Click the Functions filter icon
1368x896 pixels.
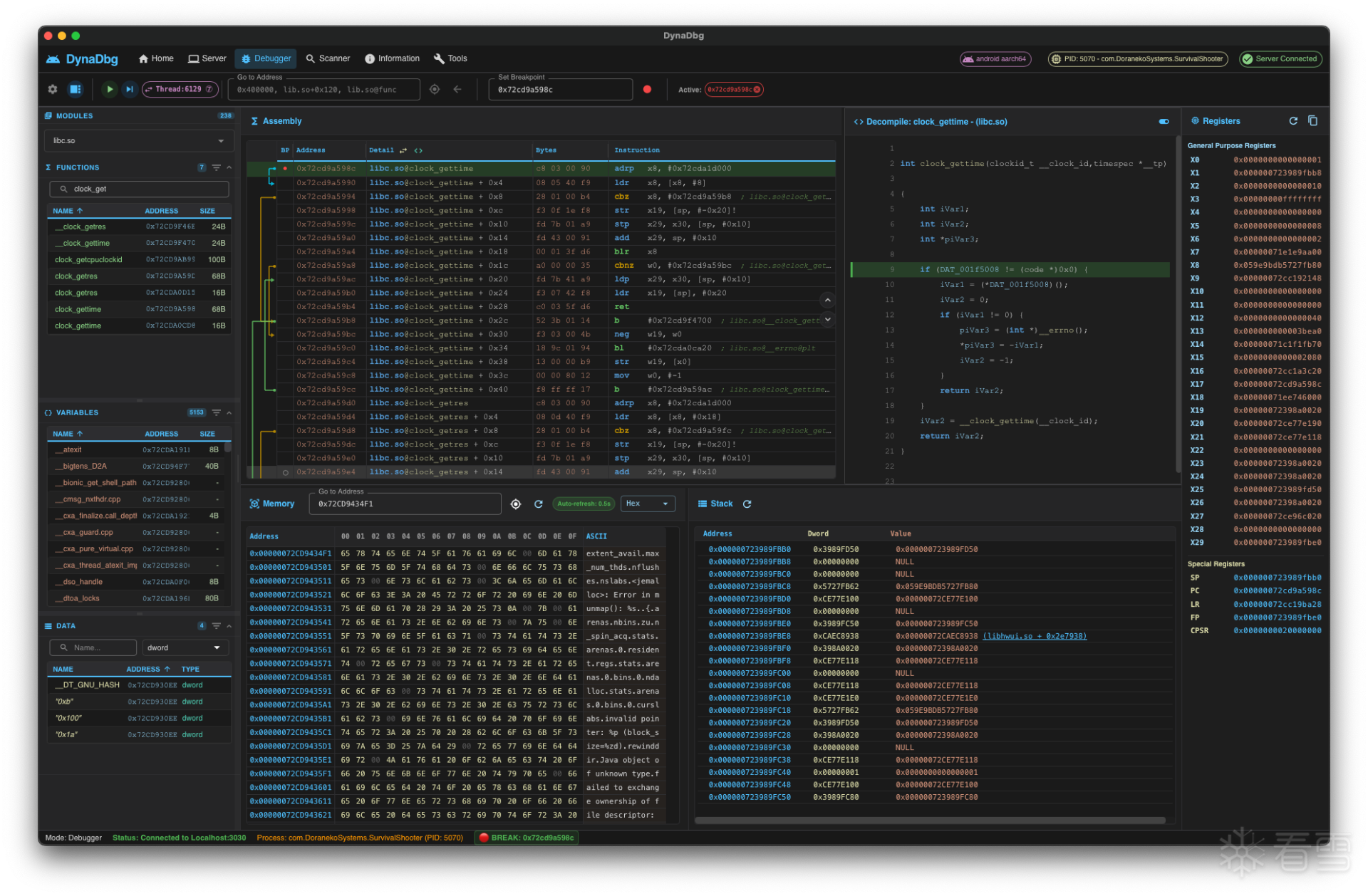coord(216,167)
